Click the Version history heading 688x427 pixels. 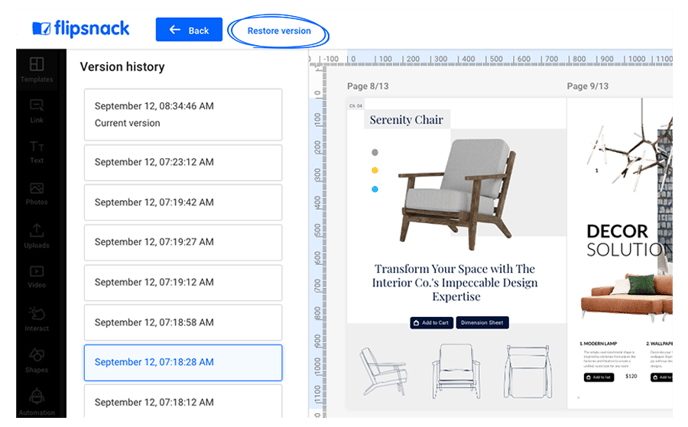(x=122, y=67)
